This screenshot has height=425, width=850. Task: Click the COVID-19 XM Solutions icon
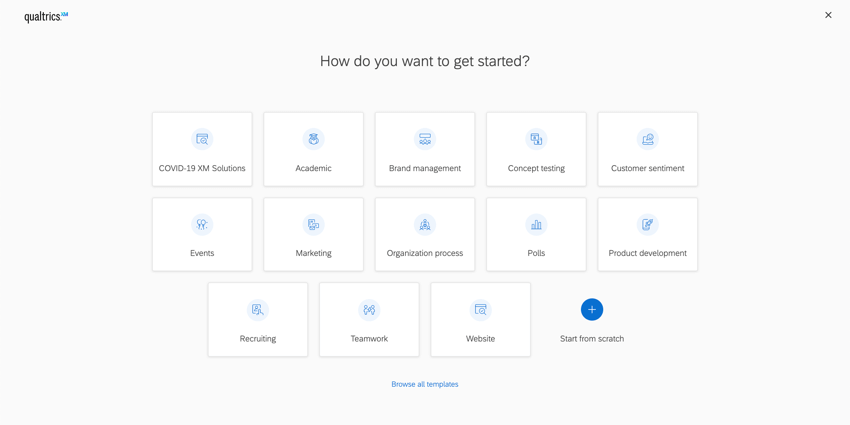point(202,139)
